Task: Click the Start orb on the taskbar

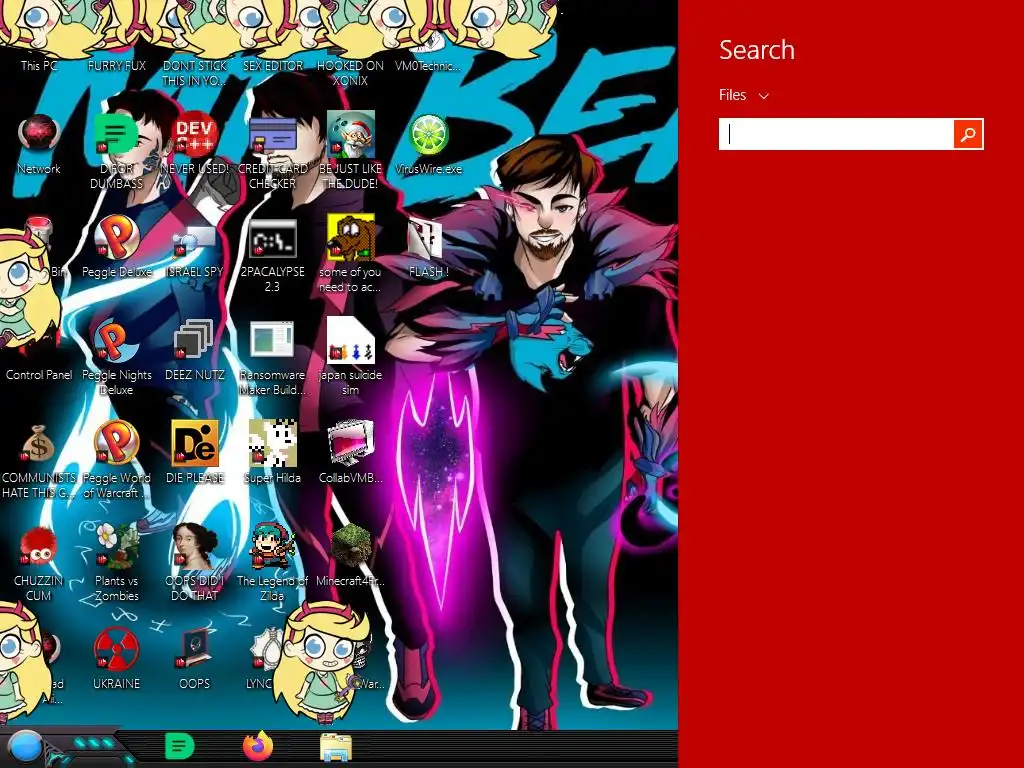Action: pyautogui.click(x=25, y=747)
